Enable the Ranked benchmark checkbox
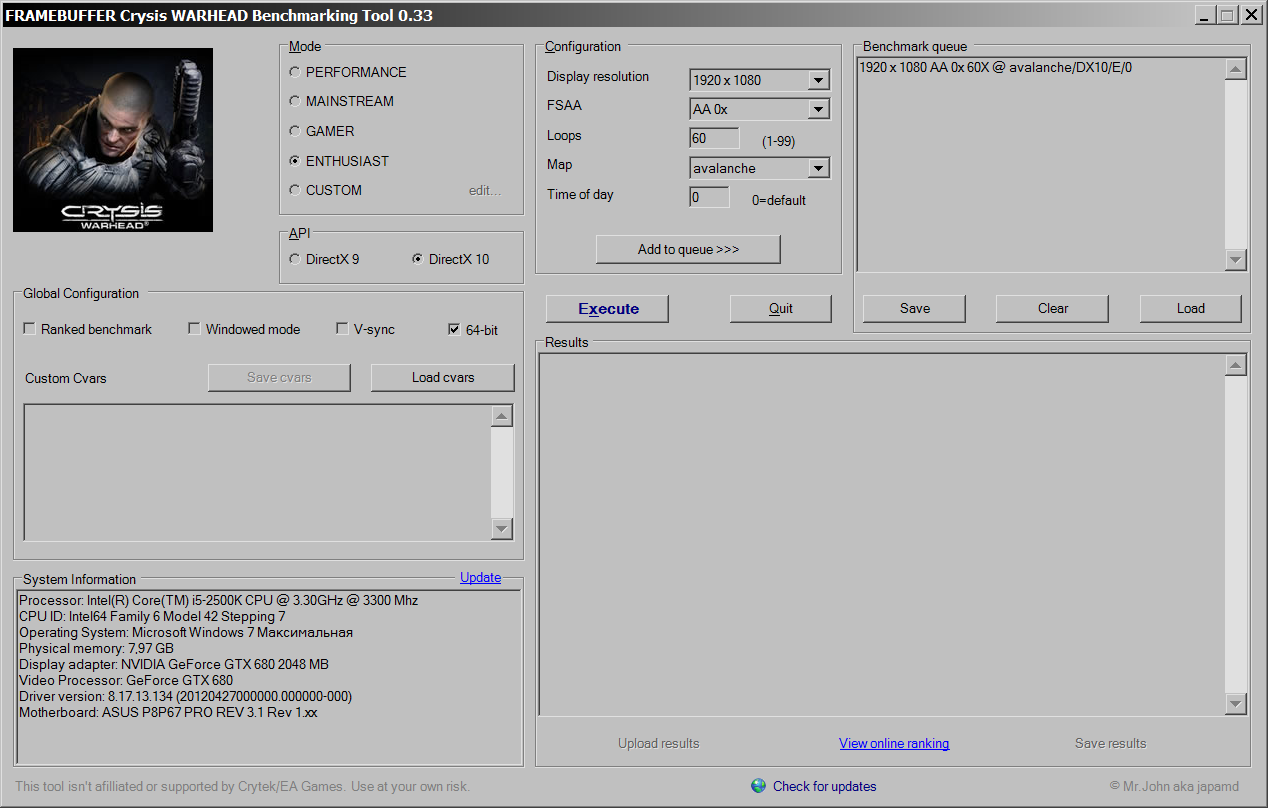 30,329
